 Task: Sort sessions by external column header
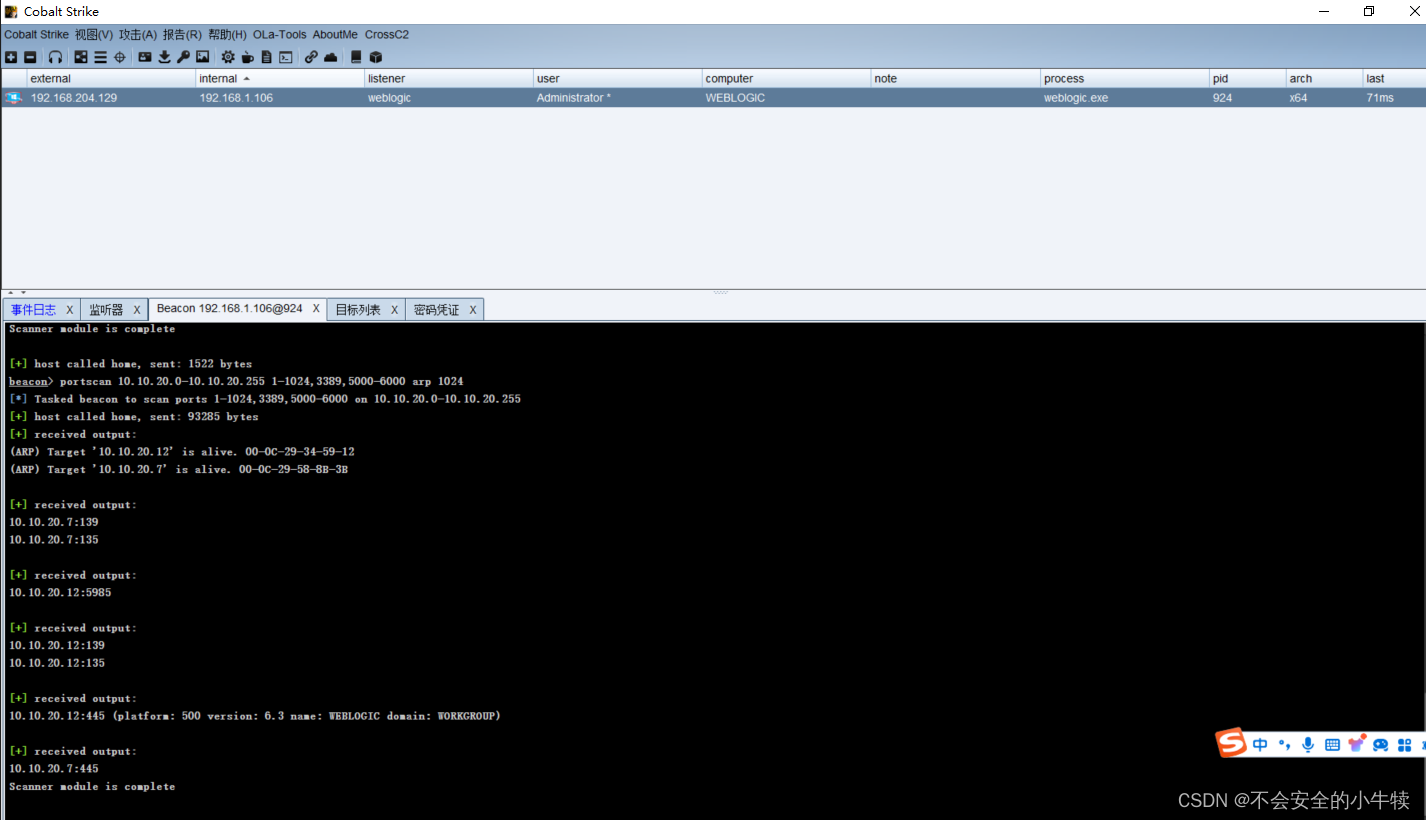pyautogui.click(x=111, y=78)
